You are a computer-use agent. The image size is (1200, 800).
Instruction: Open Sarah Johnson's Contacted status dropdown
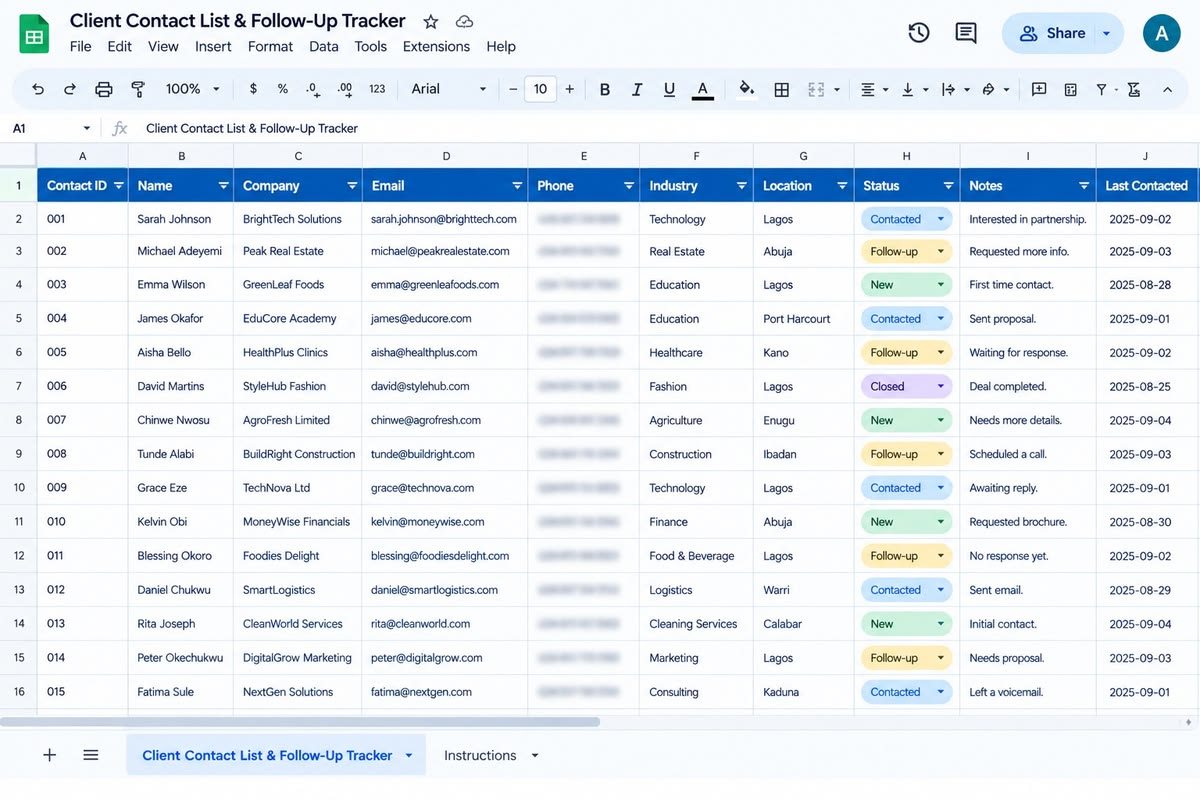940,219
